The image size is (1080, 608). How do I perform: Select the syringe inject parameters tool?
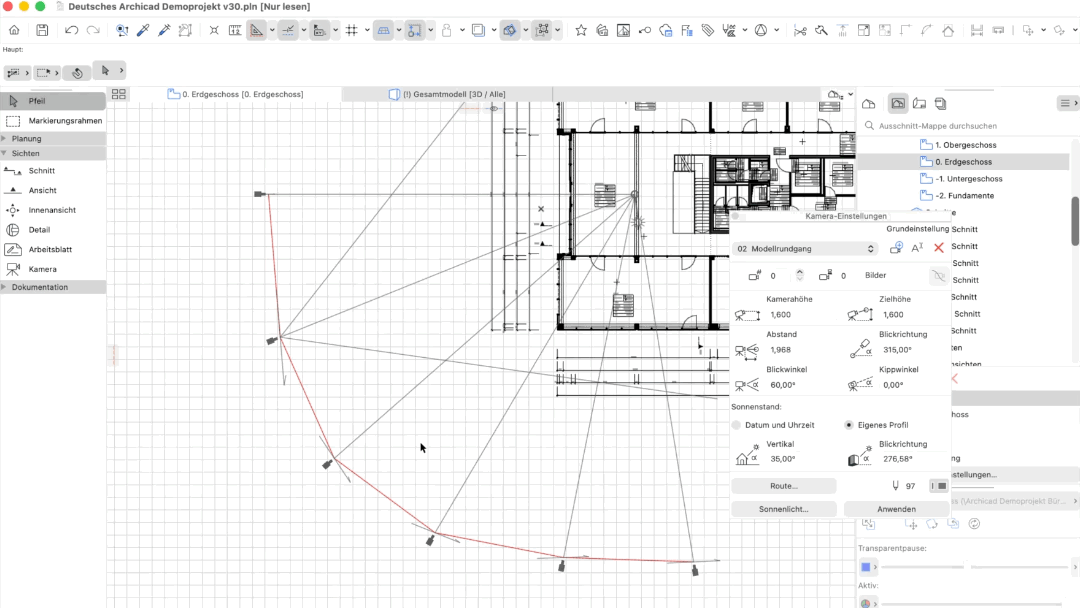(x=164, y=30)
